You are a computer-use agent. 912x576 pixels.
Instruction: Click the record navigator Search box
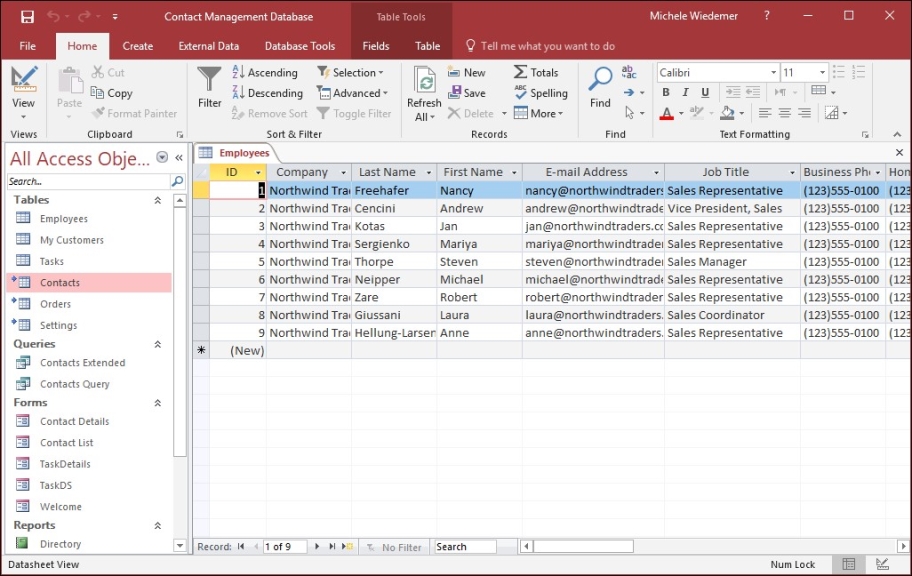tap(465, 547)
